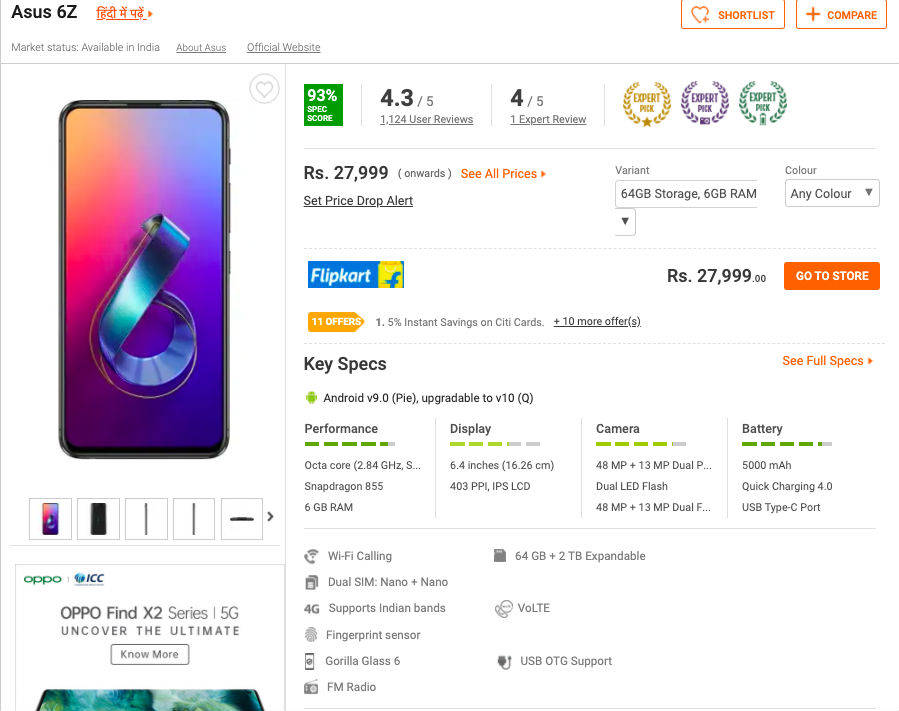Click the gold Expert Pick badge
Viewport: 899px width, 711px height.
(x=646, y=104)
